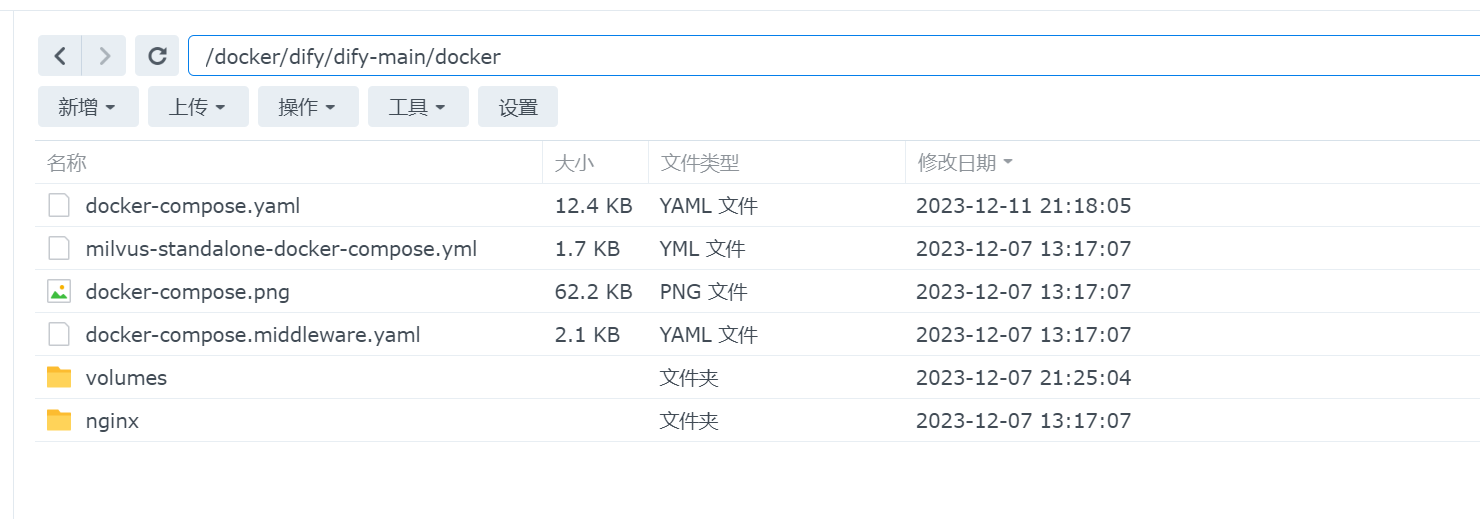Go forward with the right arrow button
The width and height of the screenshot is (1480, 519).
point(104,56)
